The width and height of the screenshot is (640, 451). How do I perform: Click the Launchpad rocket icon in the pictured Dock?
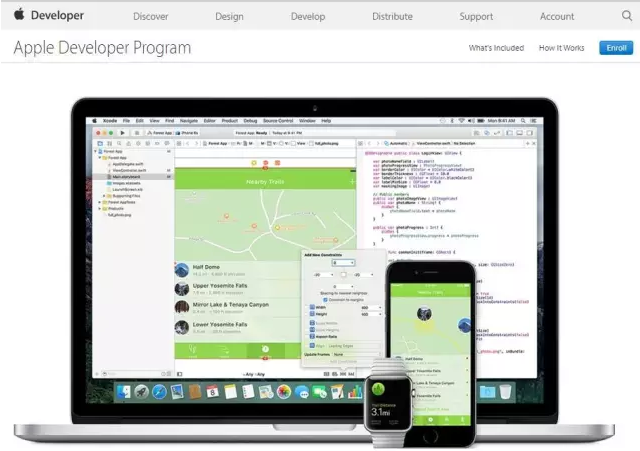141,392
